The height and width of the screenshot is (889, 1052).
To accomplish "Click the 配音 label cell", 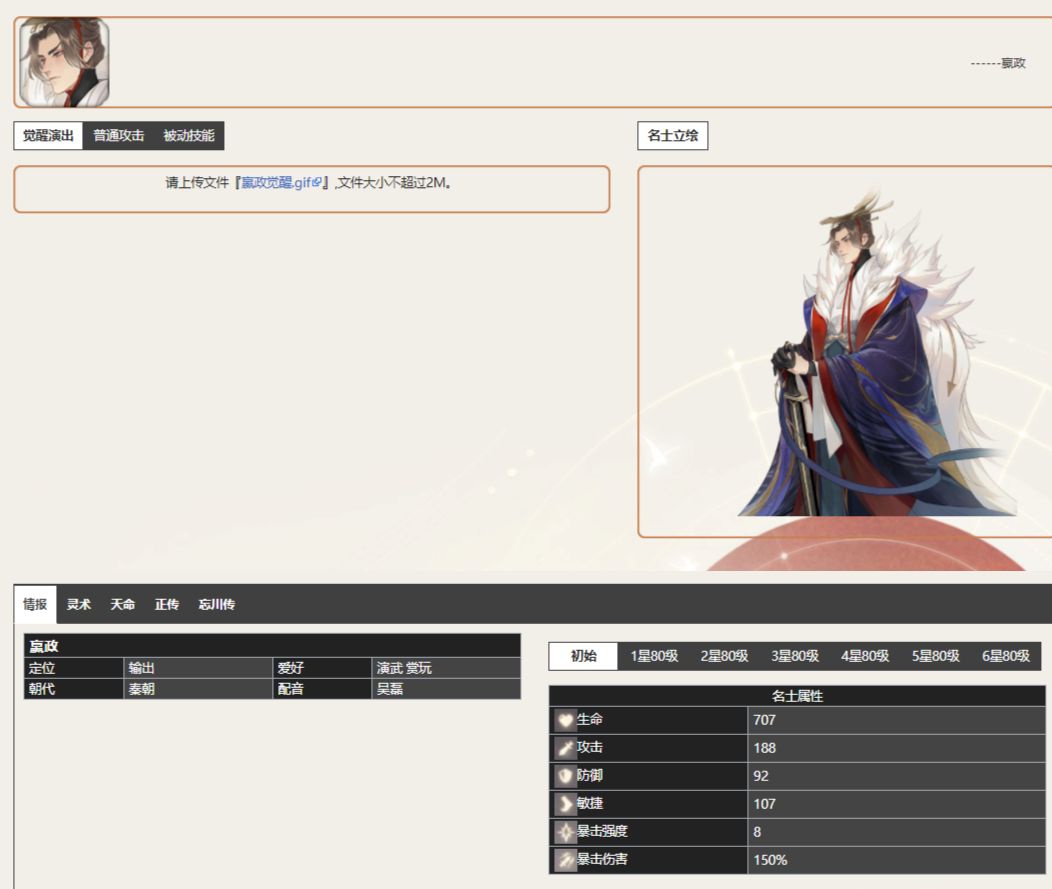I will click(322, 689).
